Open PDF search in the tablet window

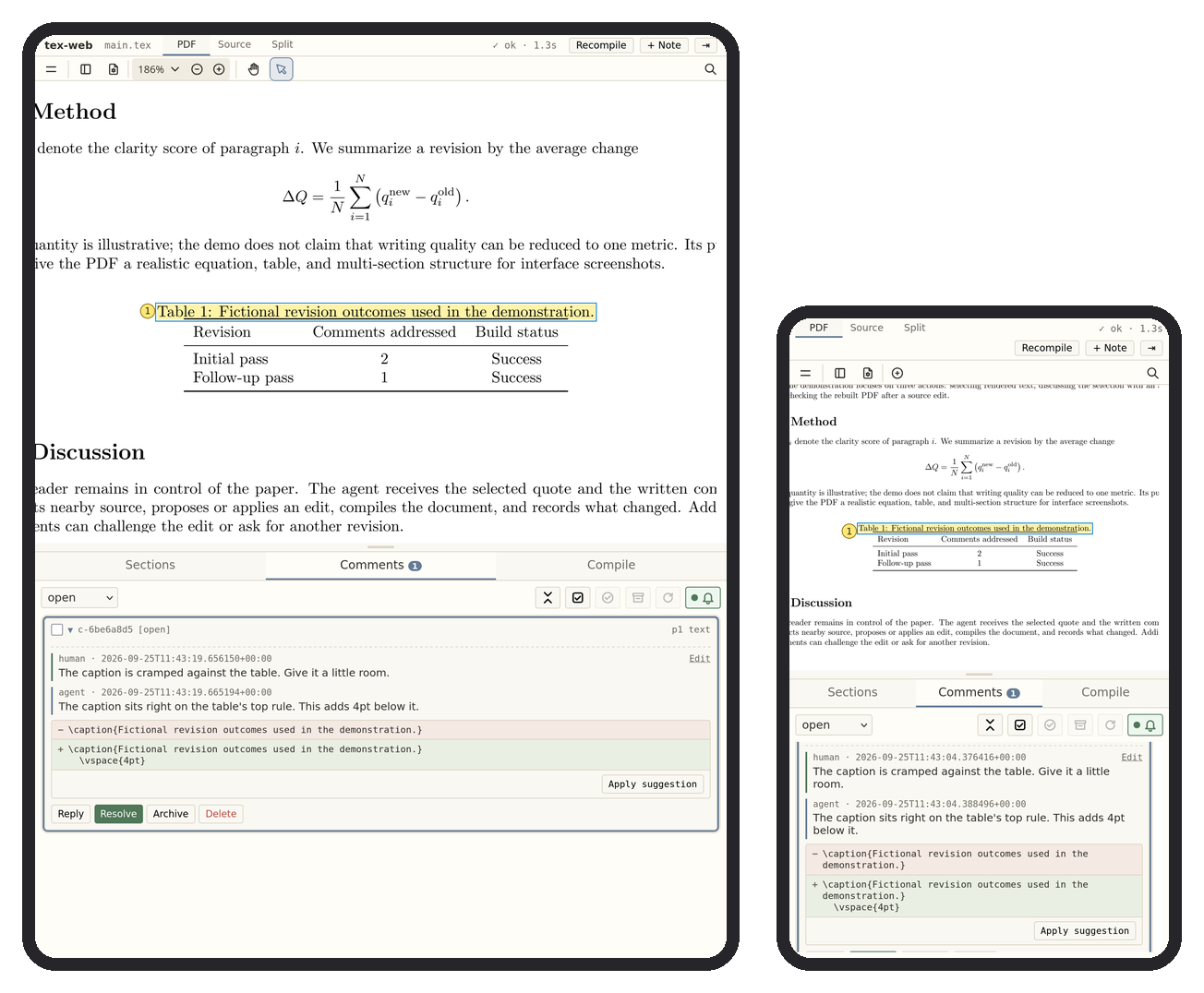[710, 69]
